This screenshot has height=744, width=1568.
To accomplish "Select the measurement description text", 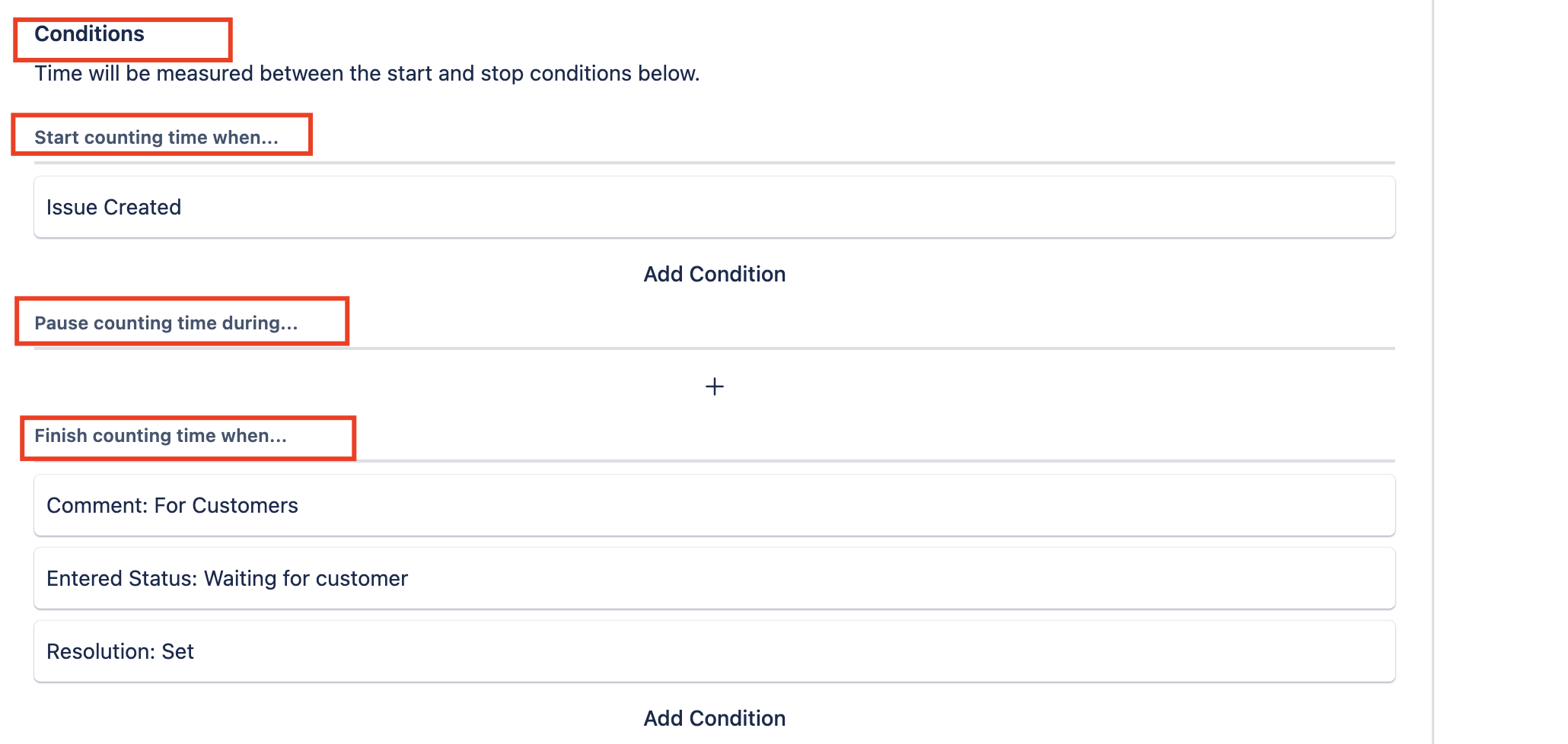I will (x=366, y=73).
